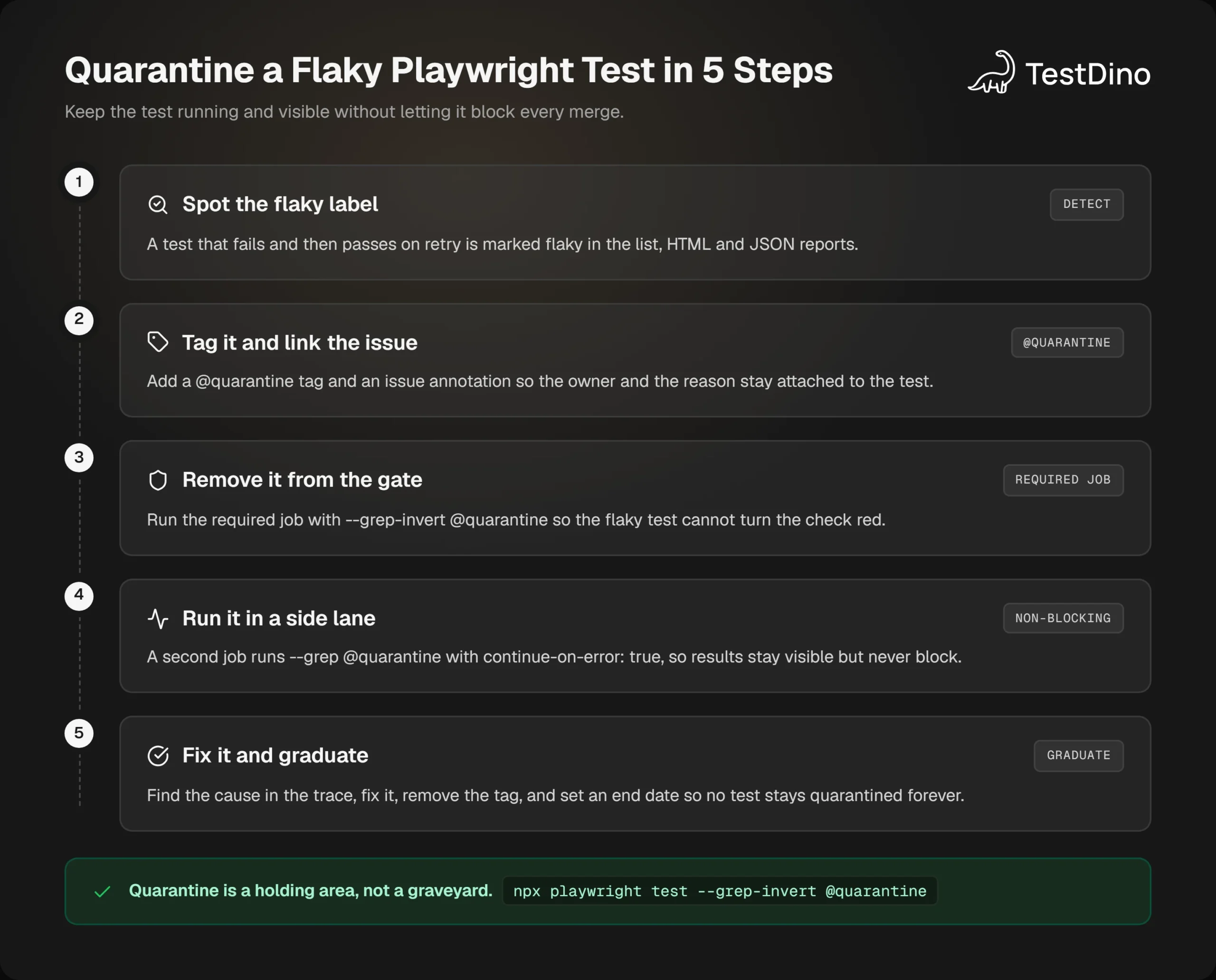This screenshot has width=1216, height=980.
Task: Click the description mentioning --grep-invert @quarantine so the flaky test
Action: pyautogui.click(x=516, y=520)
